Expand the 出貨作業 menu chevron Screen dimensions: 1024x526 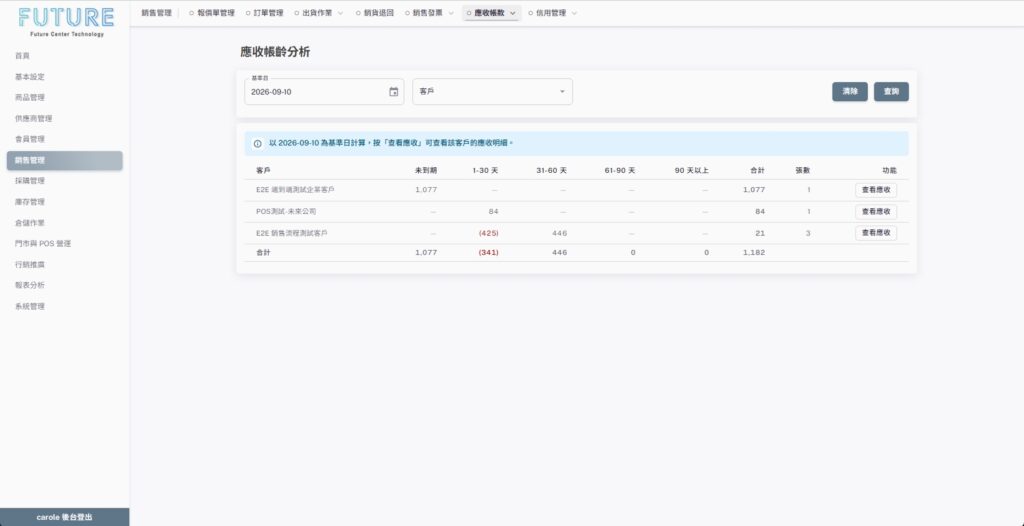point(340,13)
